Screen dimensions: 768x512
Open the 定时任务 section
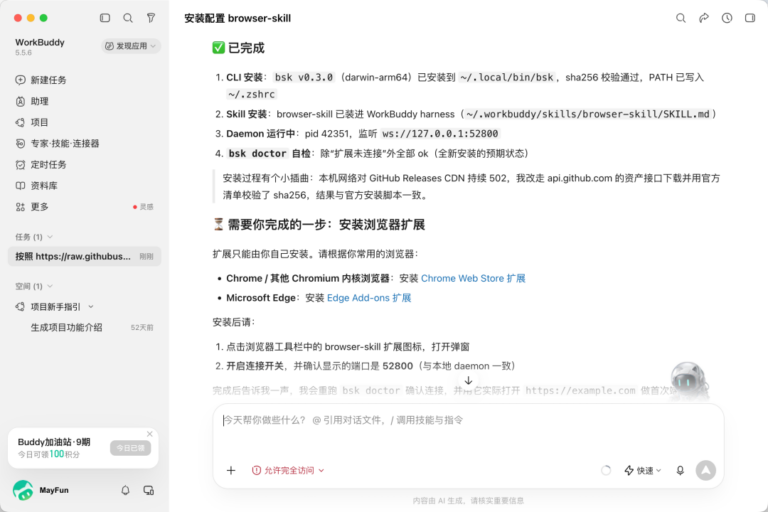tap(84, 164)
